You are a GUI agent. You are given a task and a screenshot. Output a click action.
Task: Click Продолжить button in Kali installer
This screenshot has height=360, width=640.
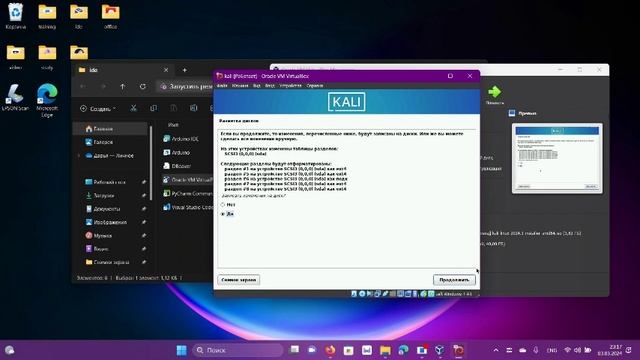click(454, 280)
